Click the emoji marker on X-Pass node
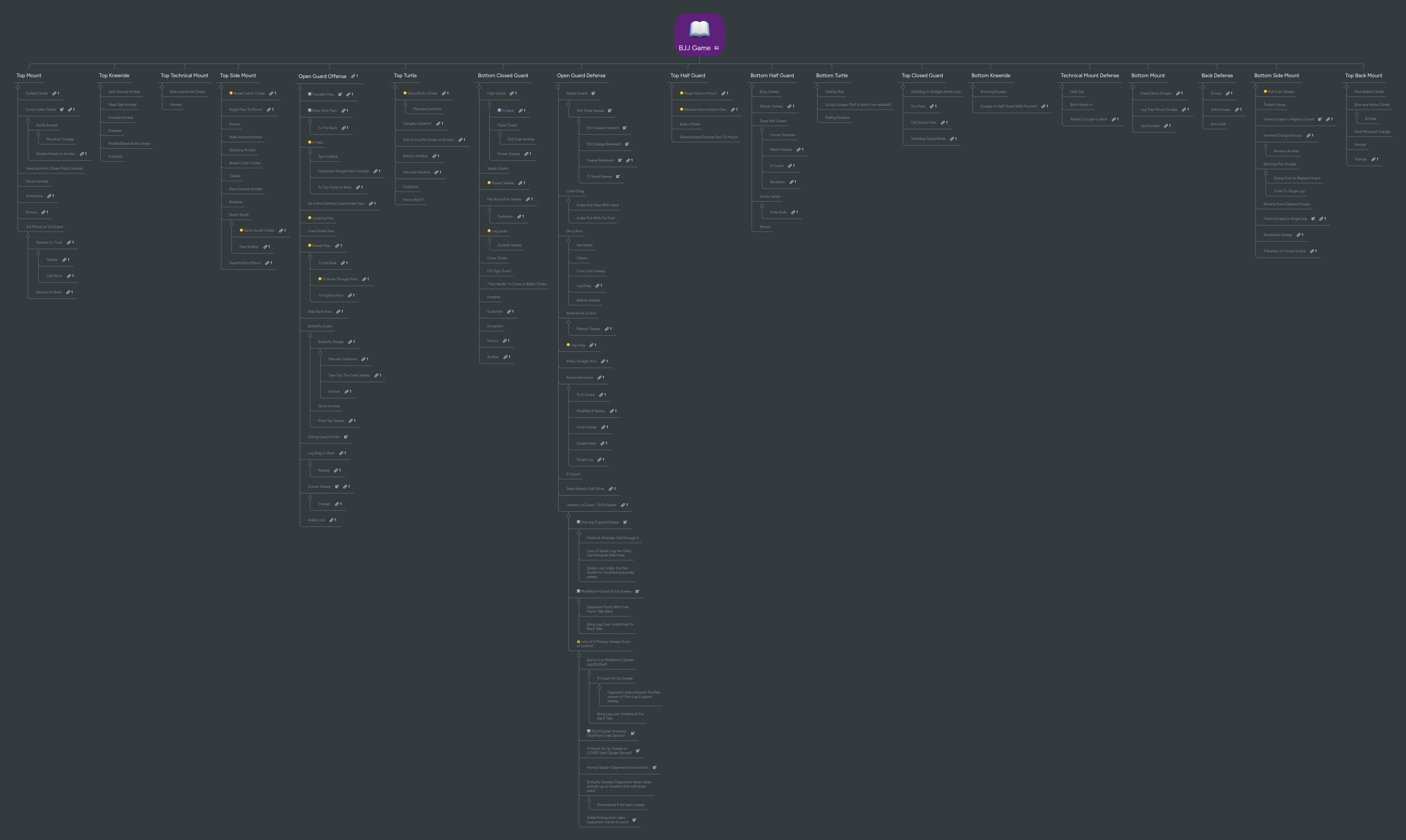 click(x=310, y=143)
